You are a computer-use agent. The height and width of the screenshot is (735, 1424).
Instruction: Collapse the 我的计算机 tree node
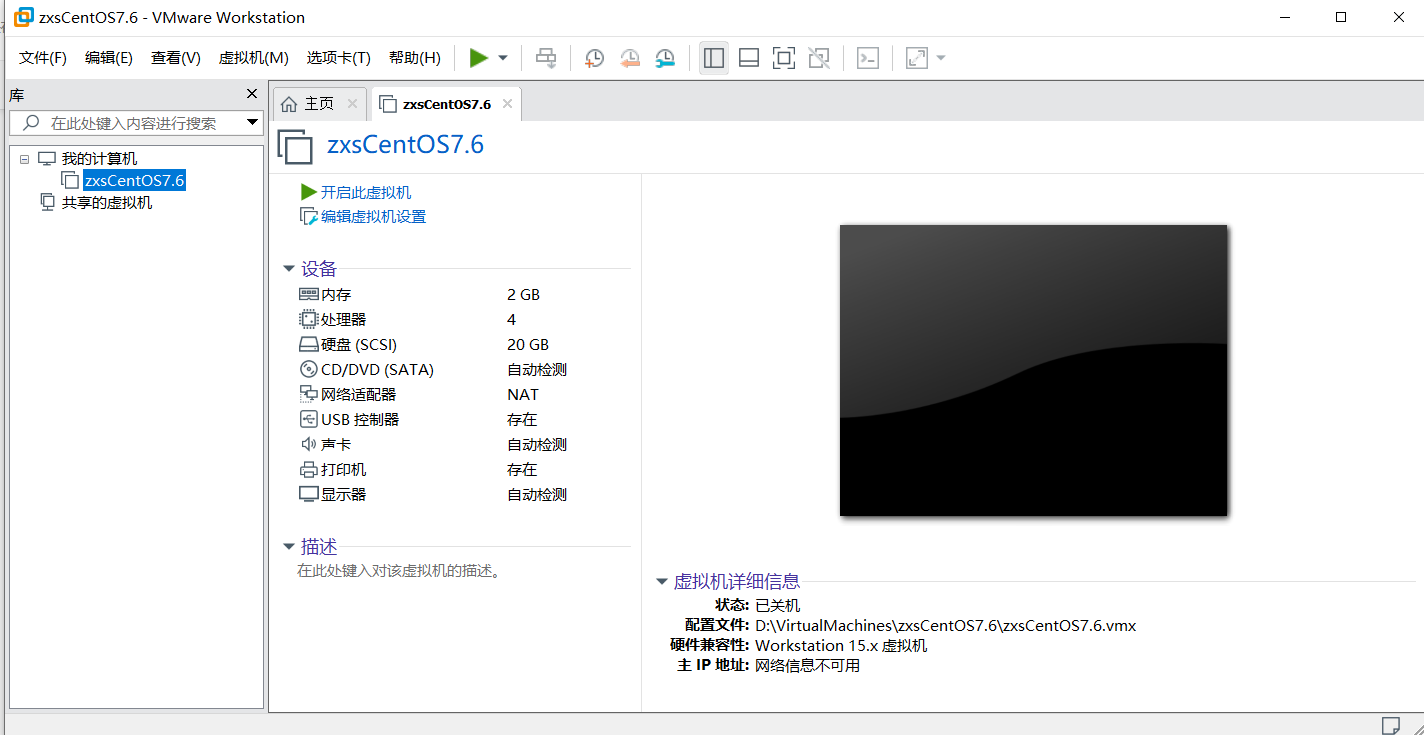[25, 159]
